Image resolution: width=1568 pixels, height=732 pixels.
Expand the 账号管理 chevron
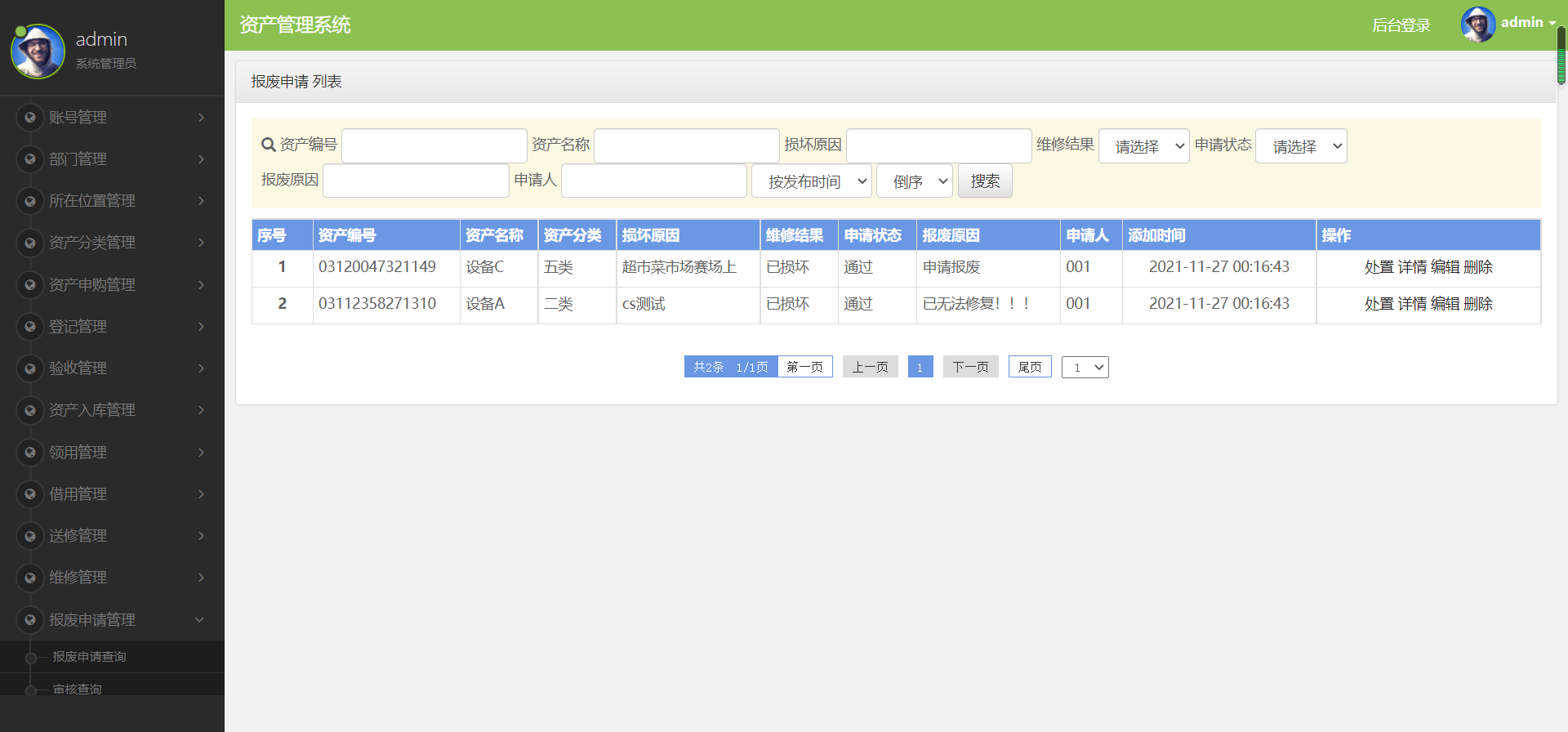coord(201,118)
